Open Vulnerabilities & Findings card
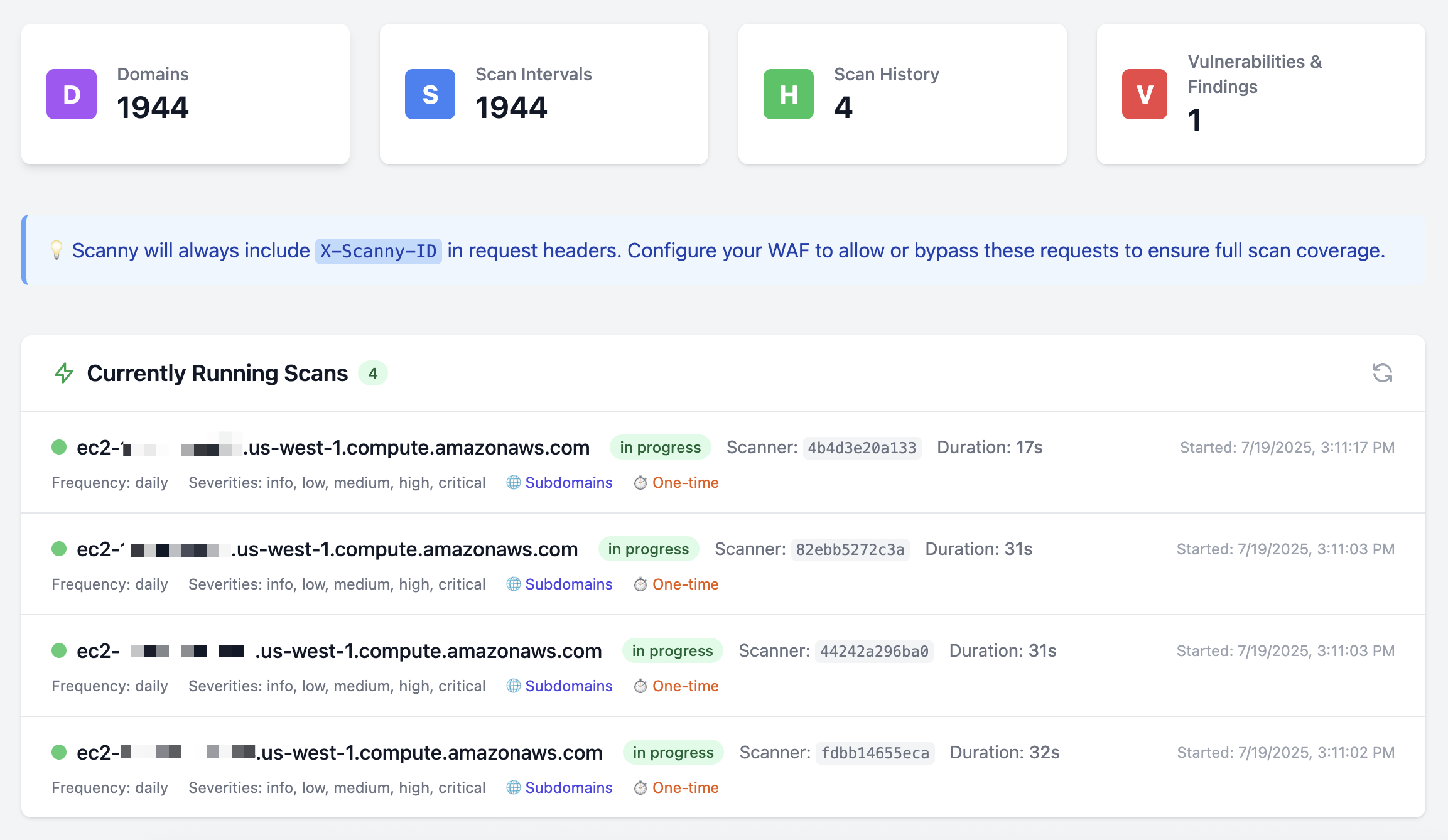Viewport: 1448px width, 840px height. click(1261, 94)
